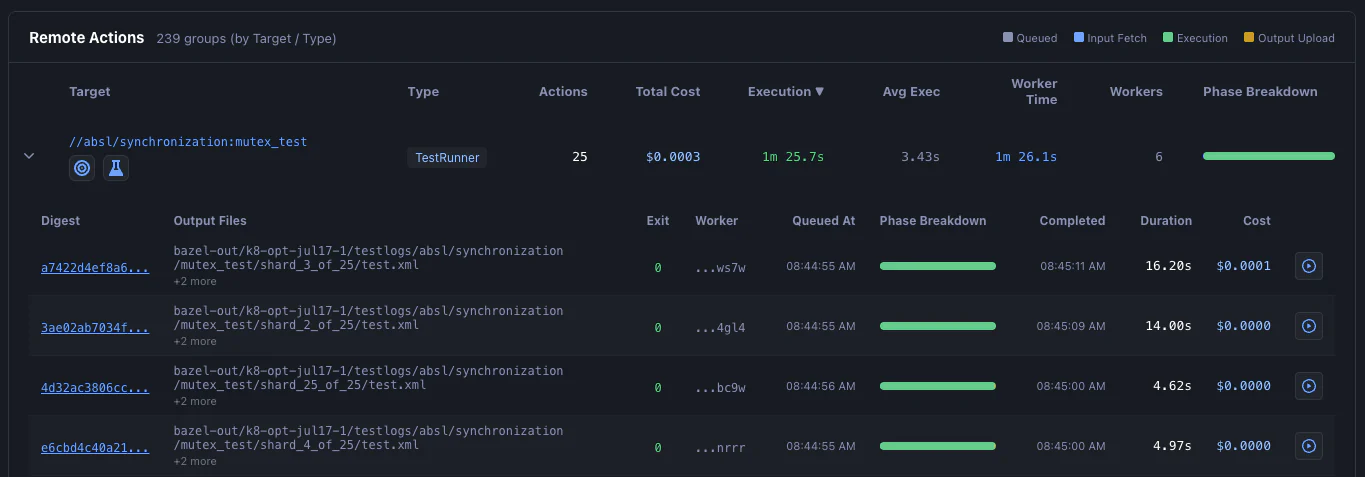Click the Input Fetch legend swatch
This screenshot has height=477, width=1365.
coord(1079,38)
